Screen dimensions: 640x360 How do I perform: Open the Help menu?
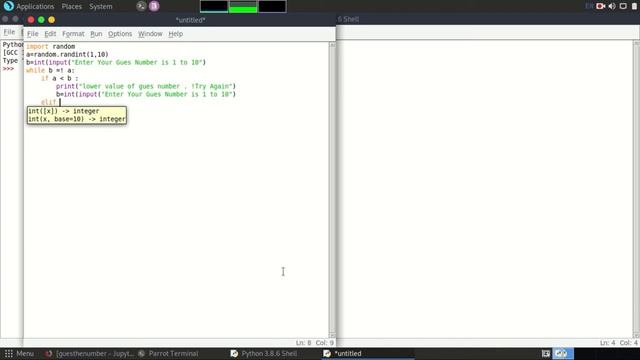point(176,34)
